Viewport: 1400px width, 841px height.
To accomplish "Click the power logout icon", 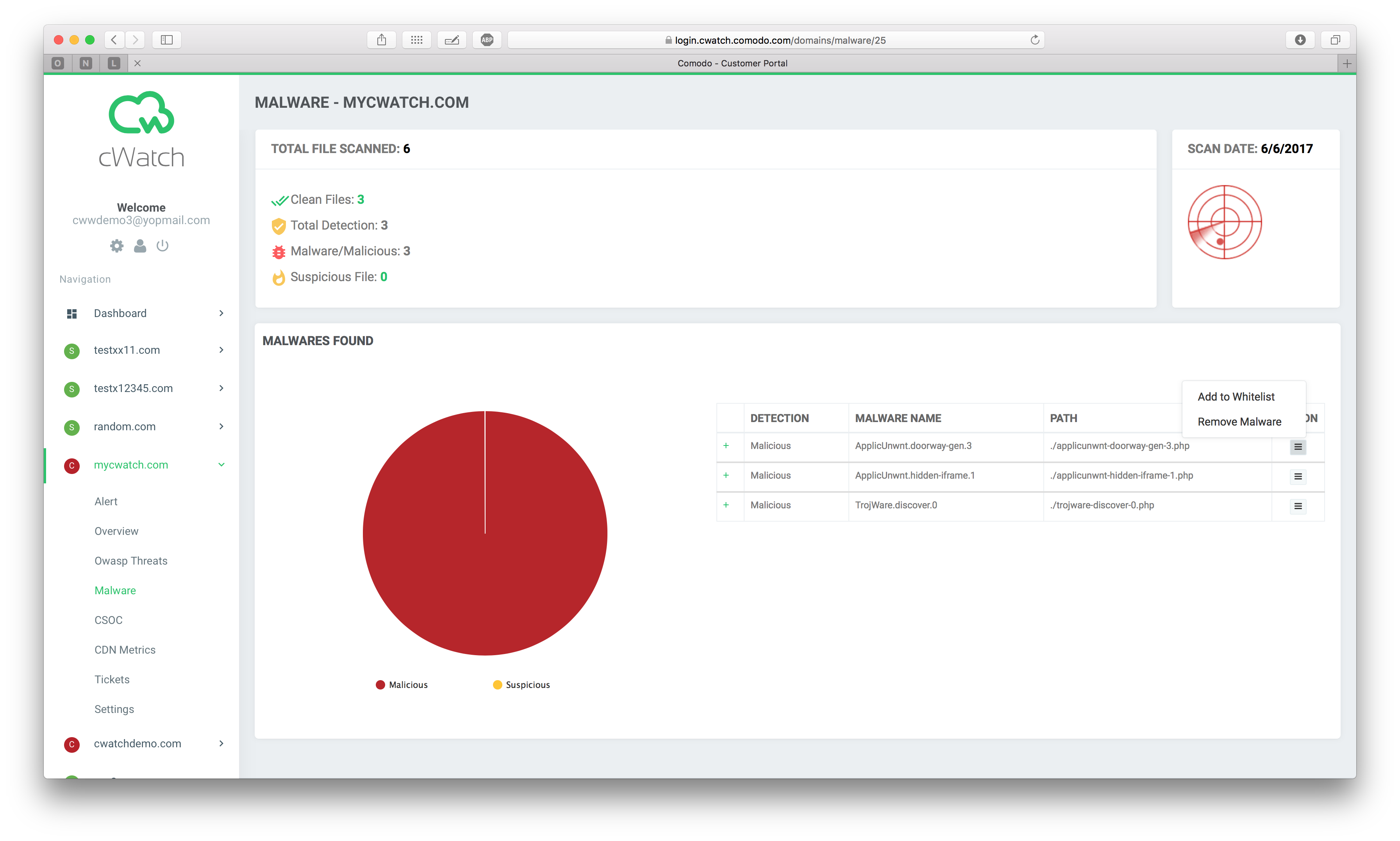I will pyautogui.click(x=162, y=246).
